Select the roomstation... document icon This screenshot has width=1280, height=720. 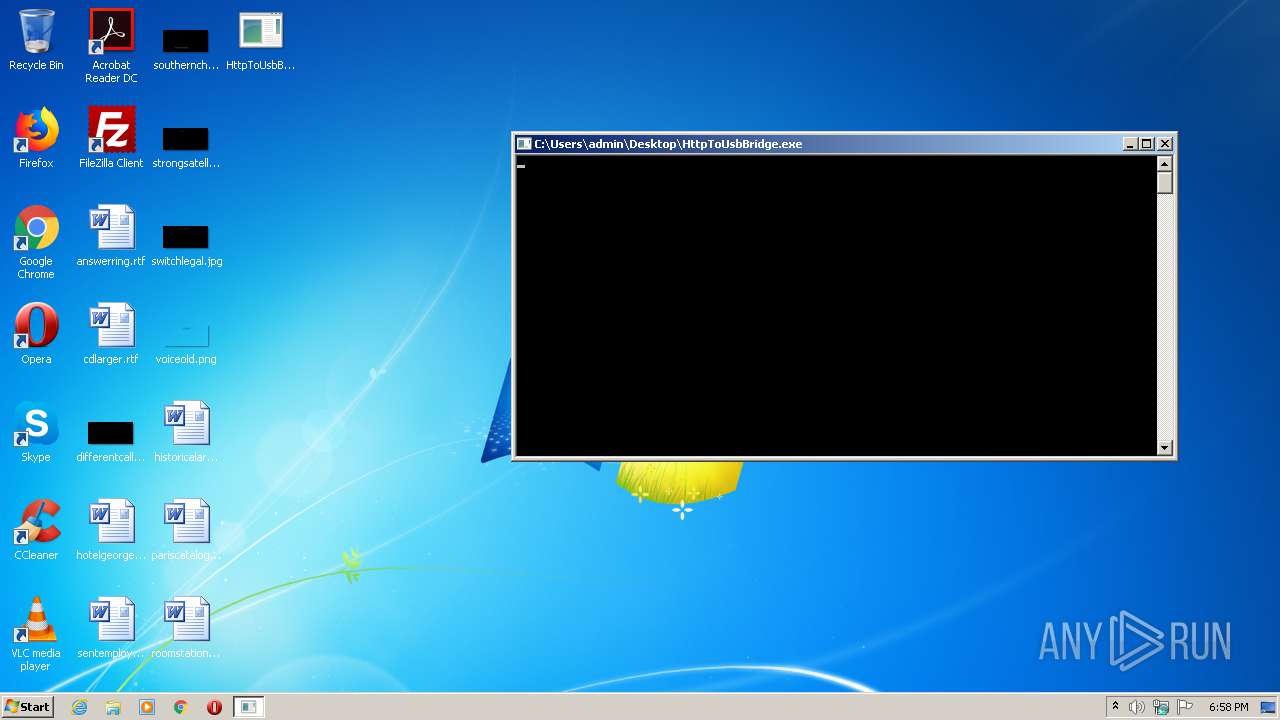pyautogui.click(x=186, y=629)
